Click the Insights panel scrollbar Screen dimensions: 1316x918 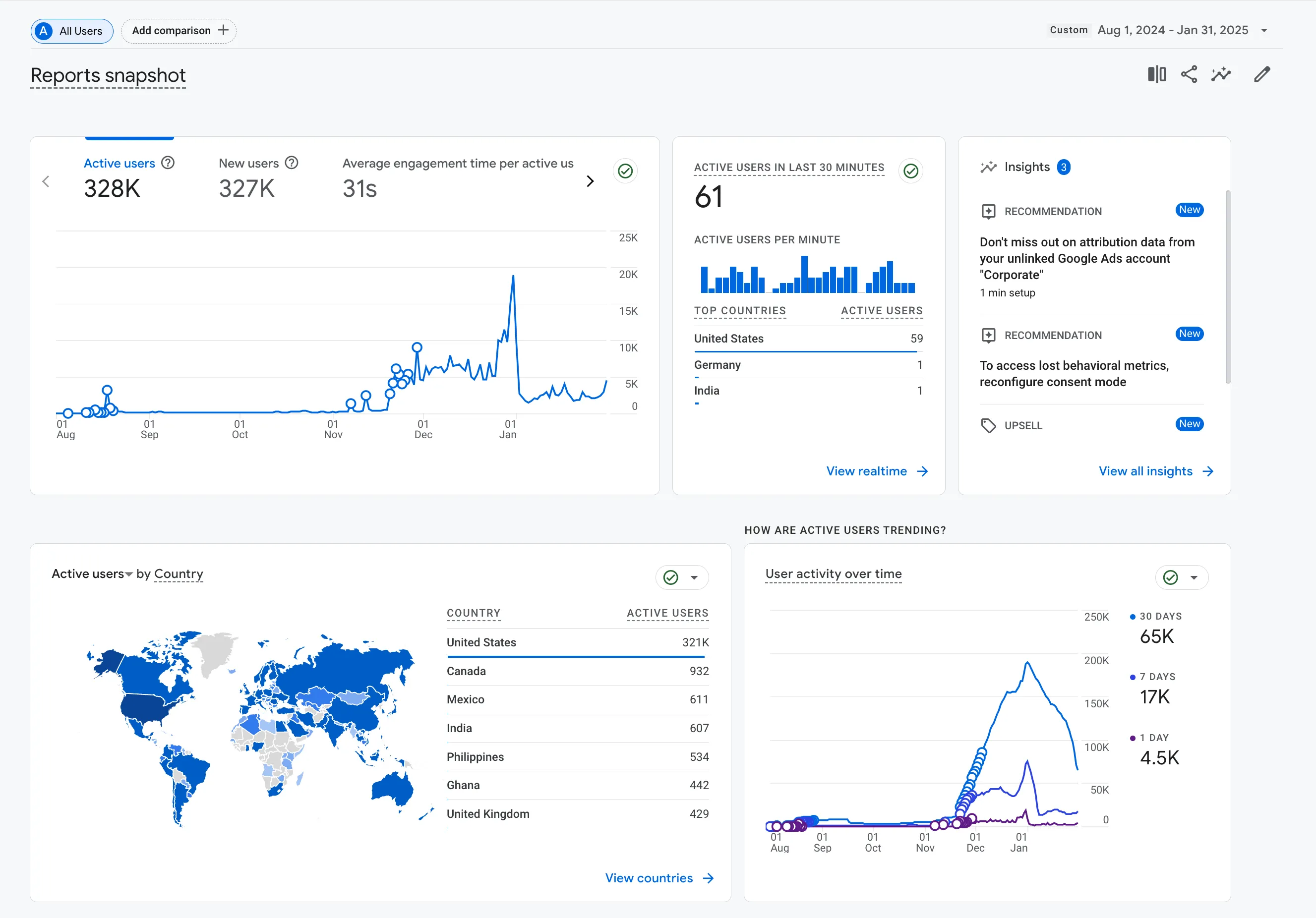point(1227,287)
